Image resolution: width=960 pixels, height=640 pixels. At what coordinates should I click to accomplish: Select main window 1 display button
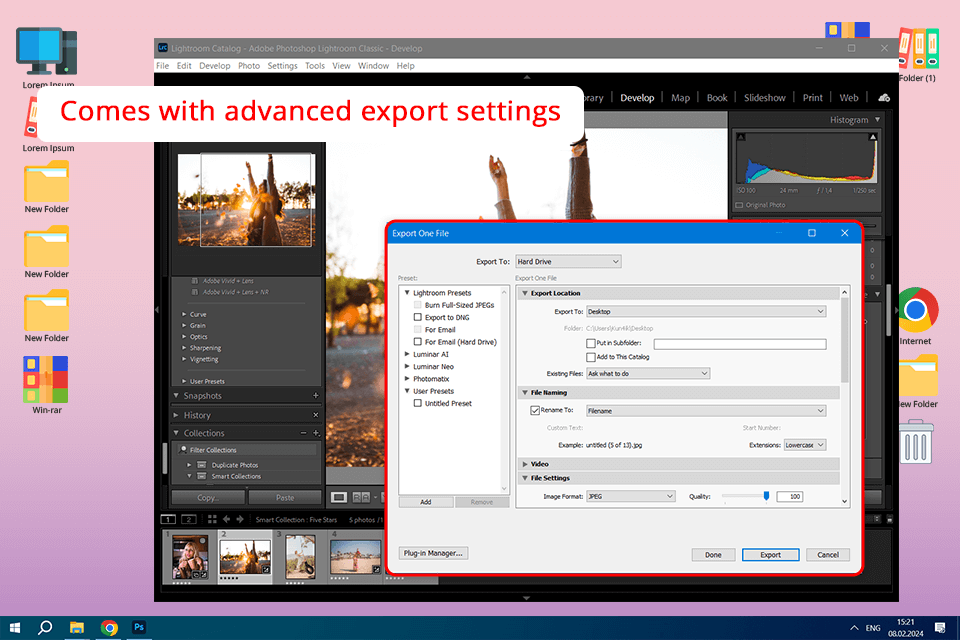(168, 519)
